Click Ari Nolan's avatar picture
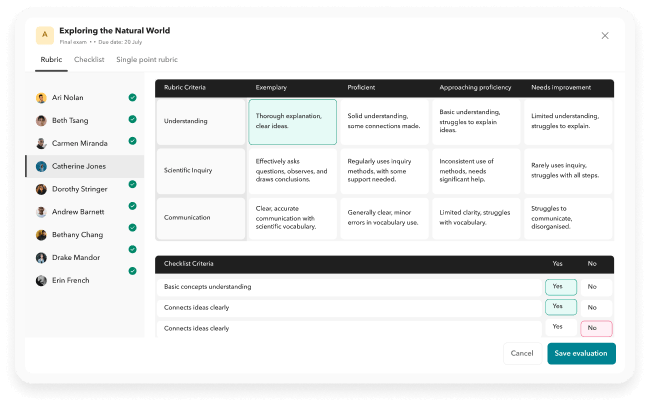 (x=41, y=98)
